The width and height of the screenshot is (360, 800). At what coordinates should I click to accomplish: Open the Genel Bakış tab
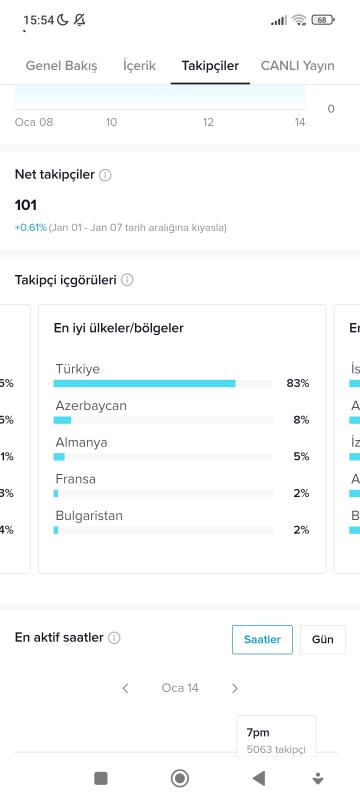(61, 66)
